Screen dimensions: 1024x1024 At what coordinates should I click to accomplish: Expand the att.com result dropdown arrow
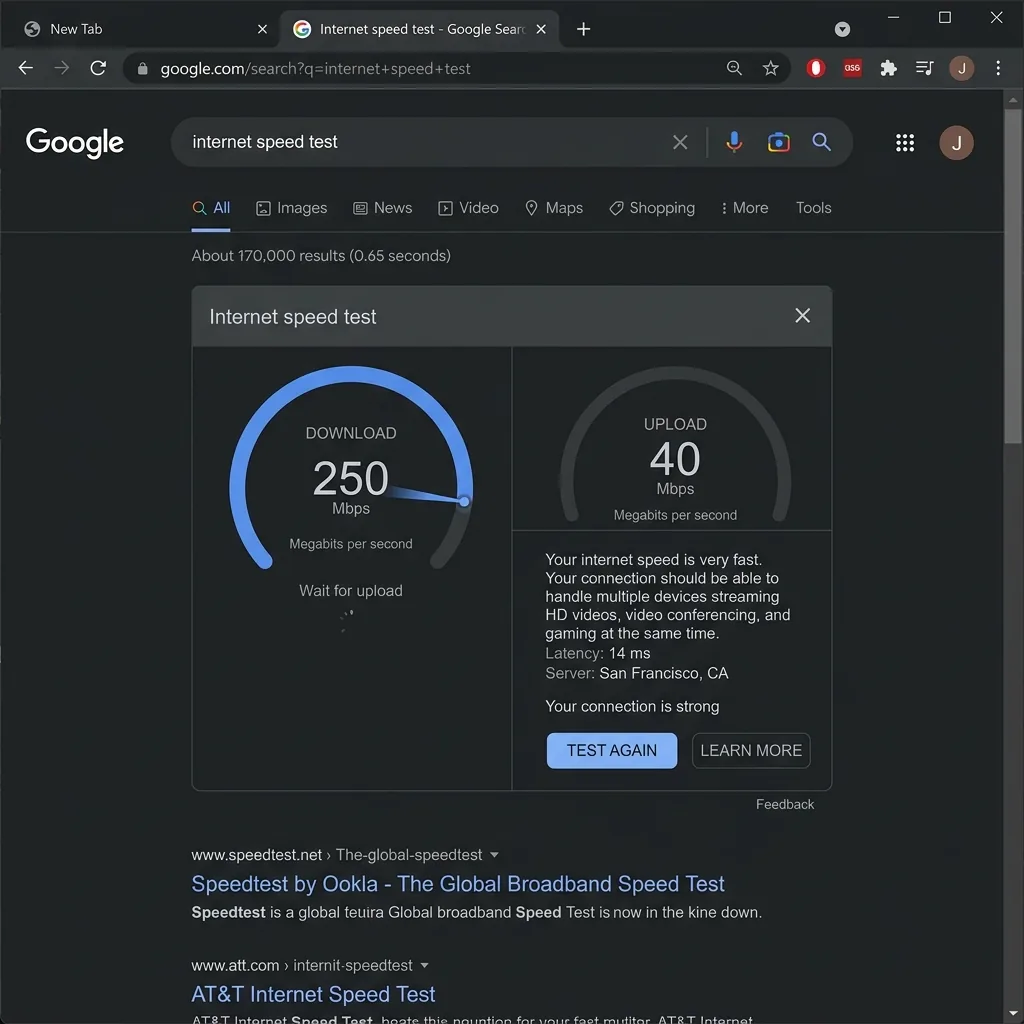coord(424,965)
